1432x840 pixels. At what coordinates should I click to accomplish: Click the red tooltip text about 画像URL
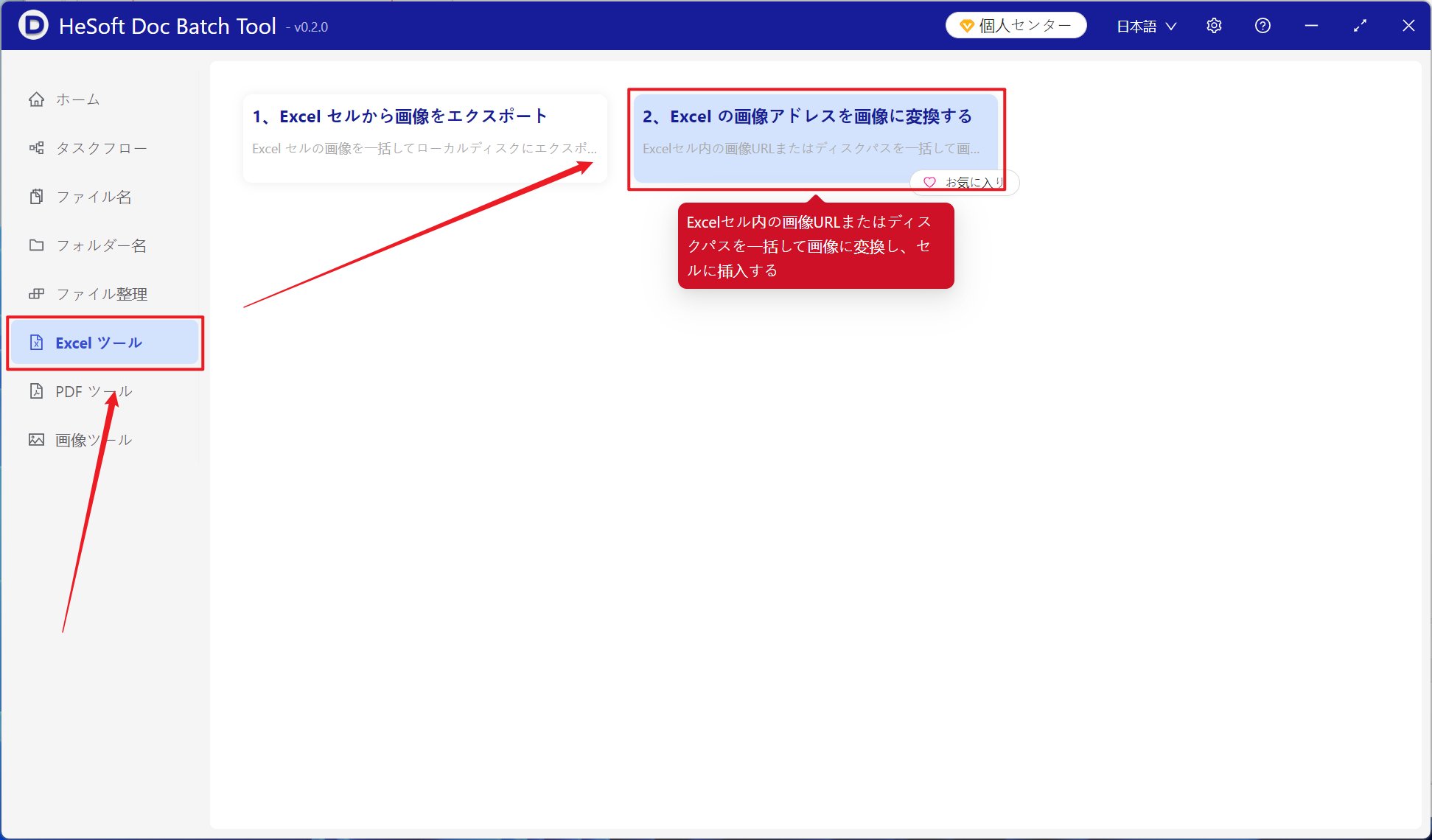point(809,246)
